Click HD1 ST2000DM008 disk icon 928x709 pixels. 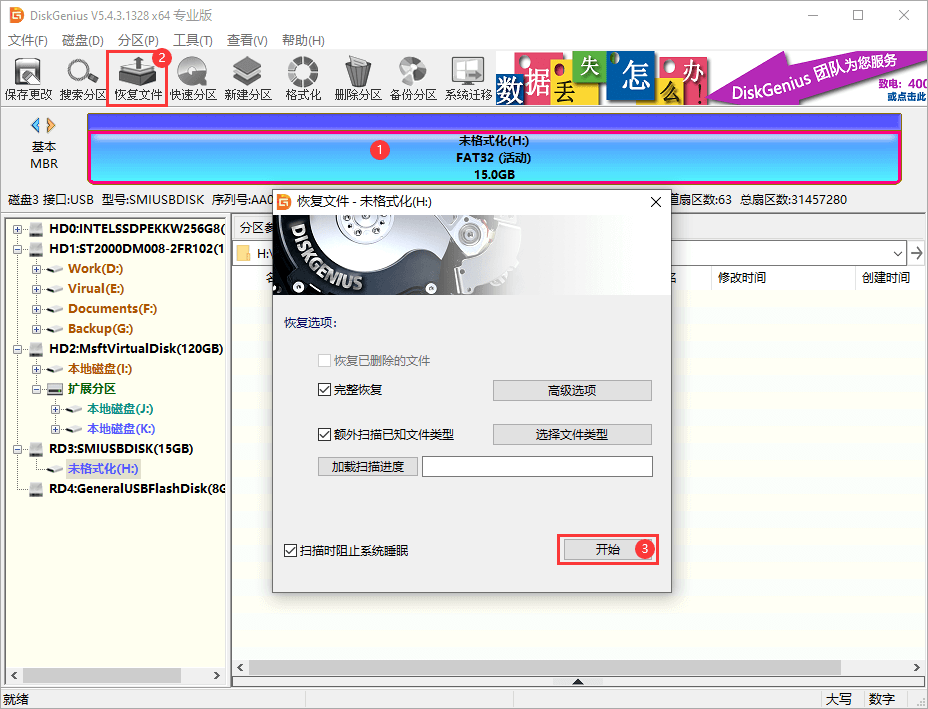pyautogui.click(x=36, y=249)
